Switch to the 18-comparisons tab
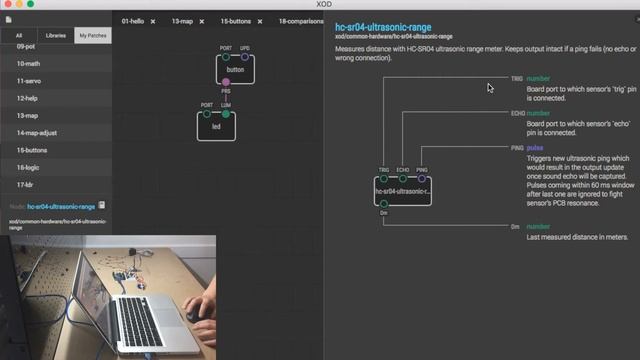Image resolution: width=640 pixels, height=360 pixels. tap(301, 21)
